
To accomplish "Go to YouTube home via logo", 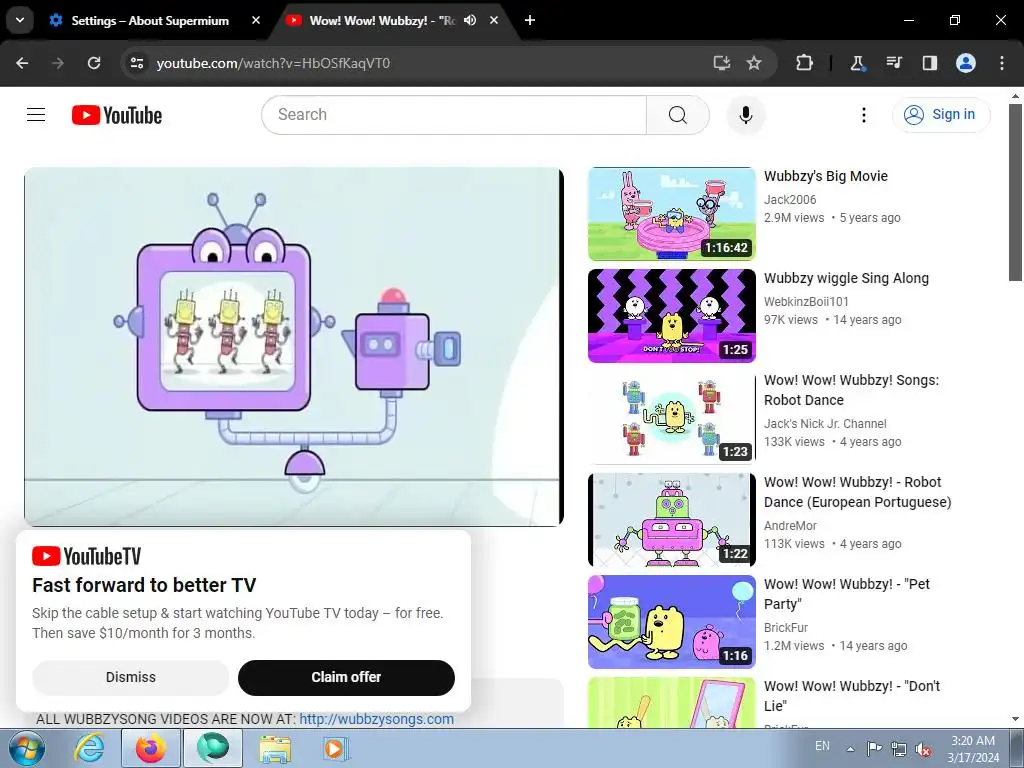I will [x=117, y=115].
